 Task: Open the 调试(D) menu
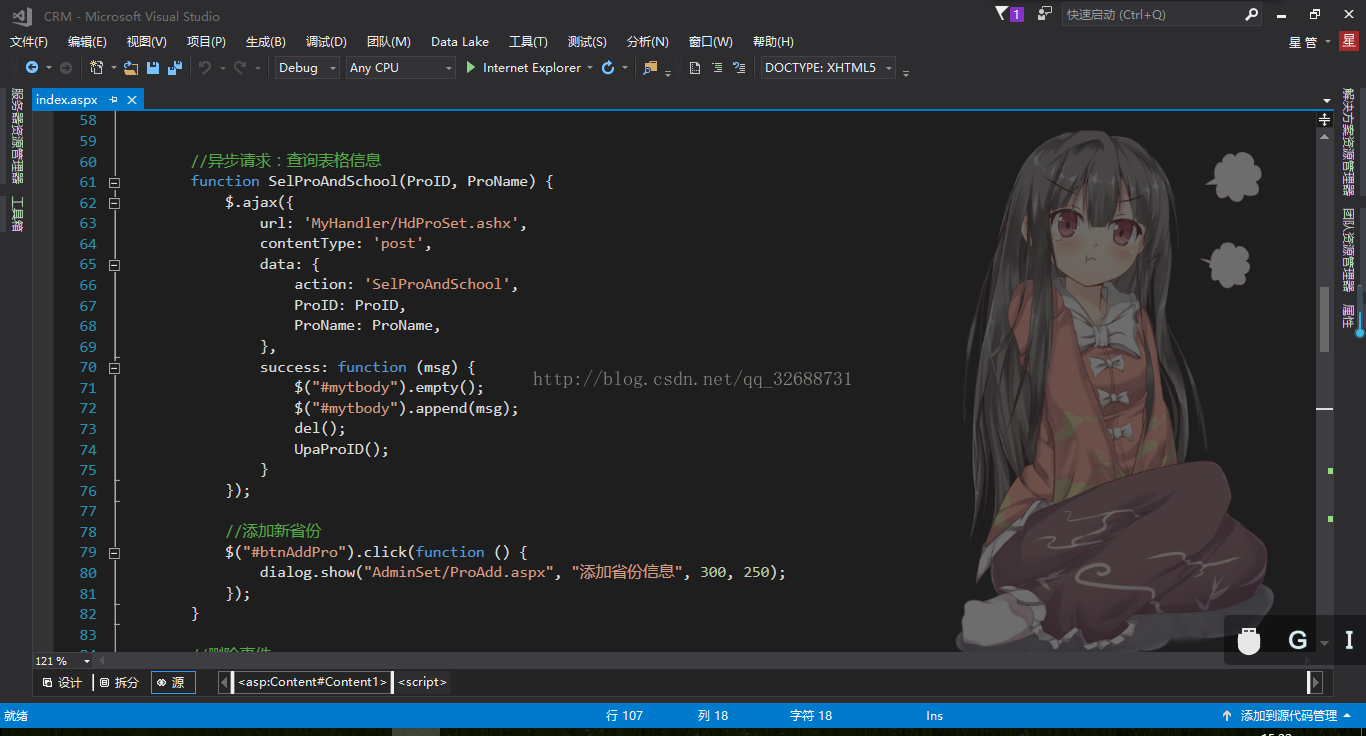pyautogui.click(x=326, y=42)
